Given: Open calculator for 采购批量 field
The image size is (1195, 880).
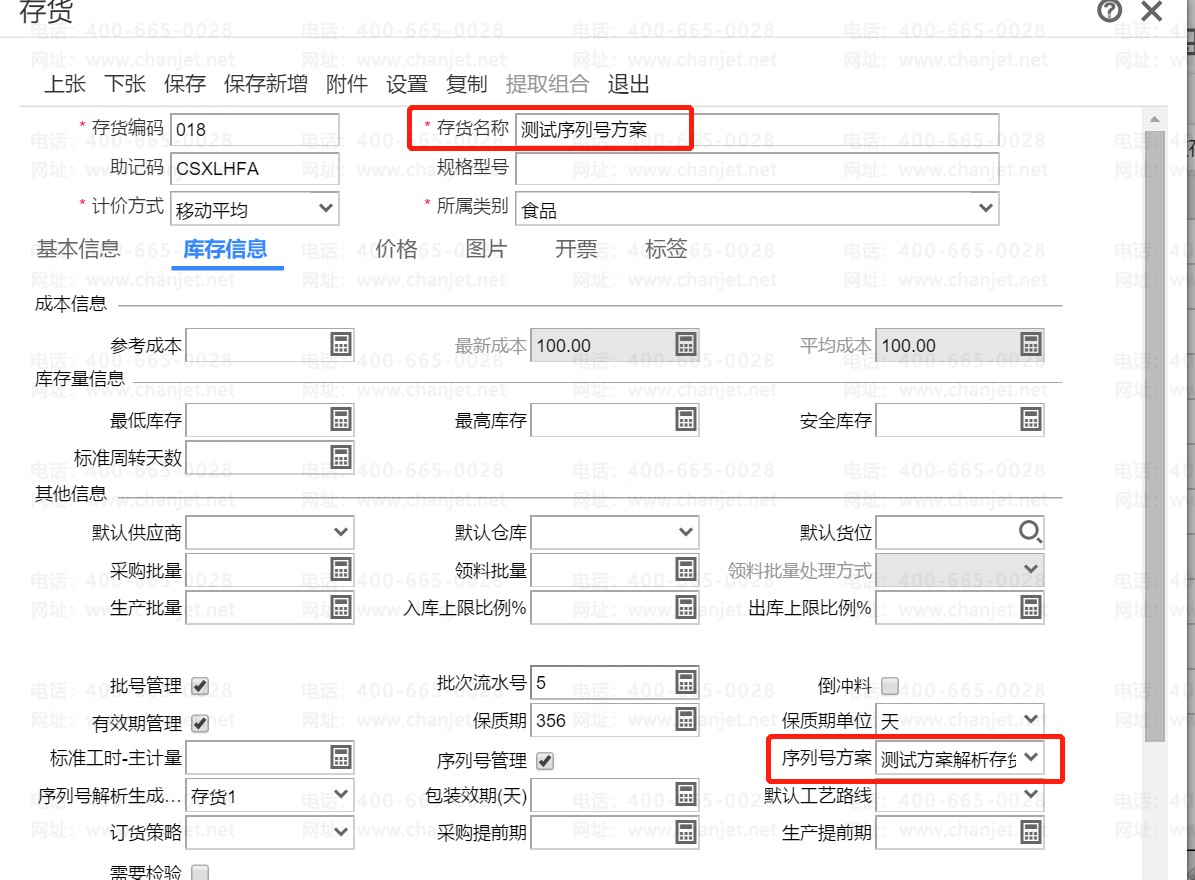Looking at the screenshot, I should click(x=341, y=569).
